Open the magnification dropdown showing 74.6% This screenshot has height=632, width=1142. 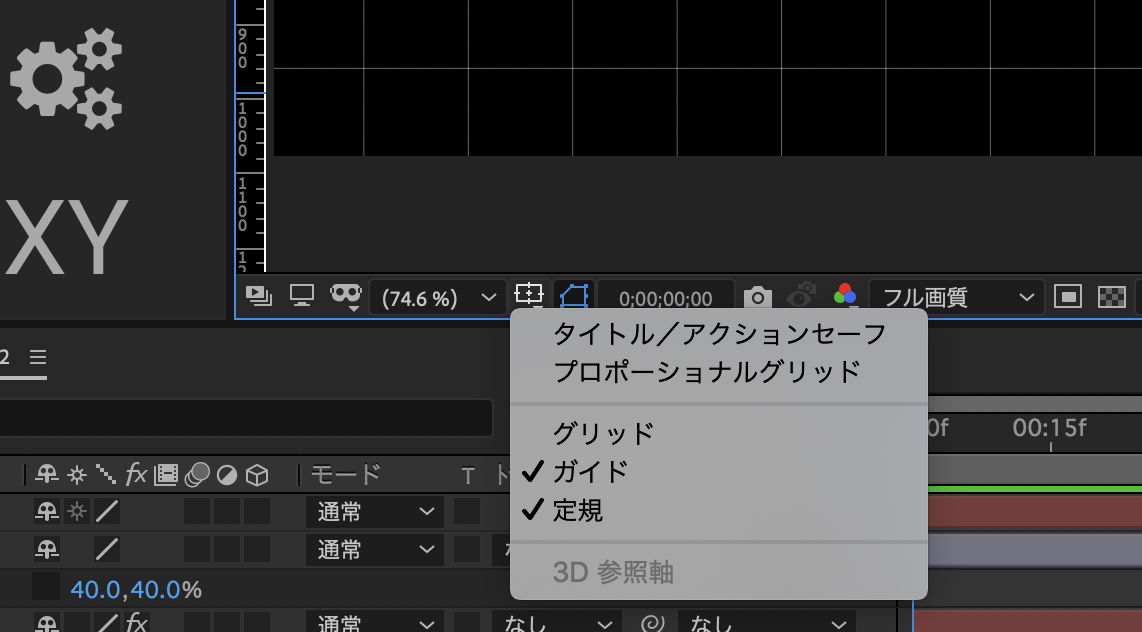tap(438, 296)
